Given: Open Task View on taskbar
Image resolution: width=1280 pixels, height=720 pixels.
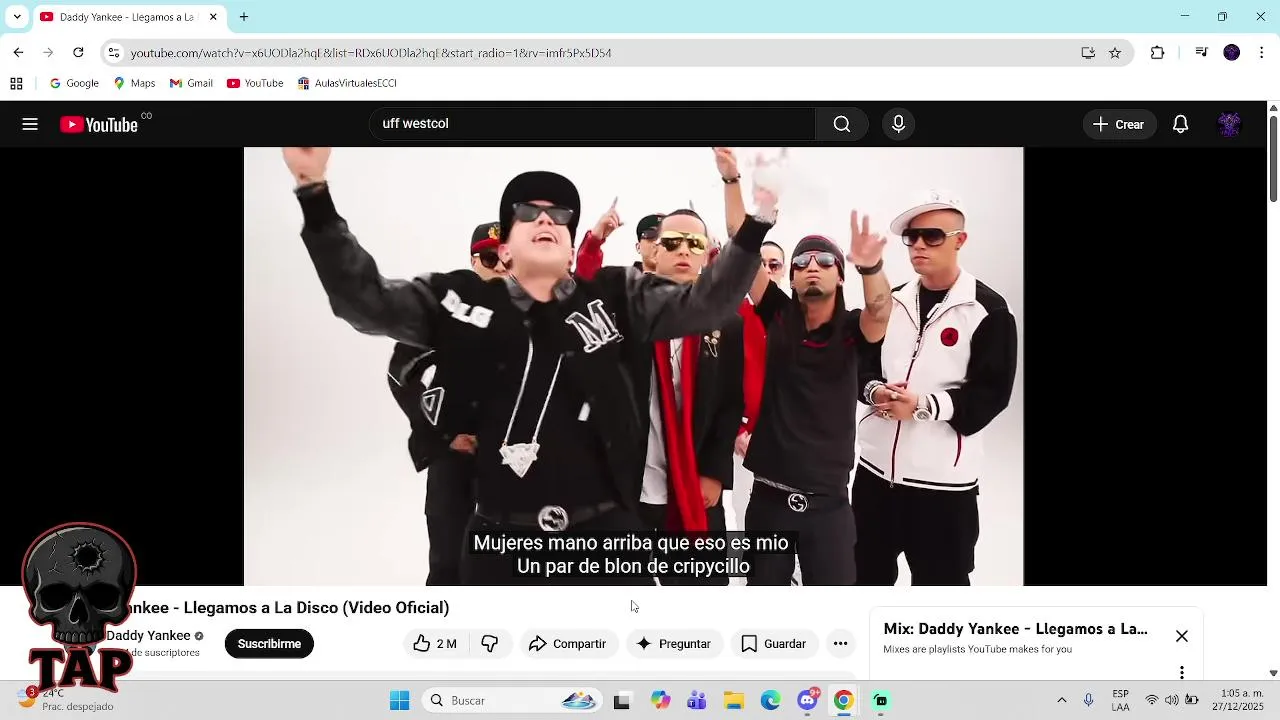Looking at the screenshot, I should pos(622,701).
